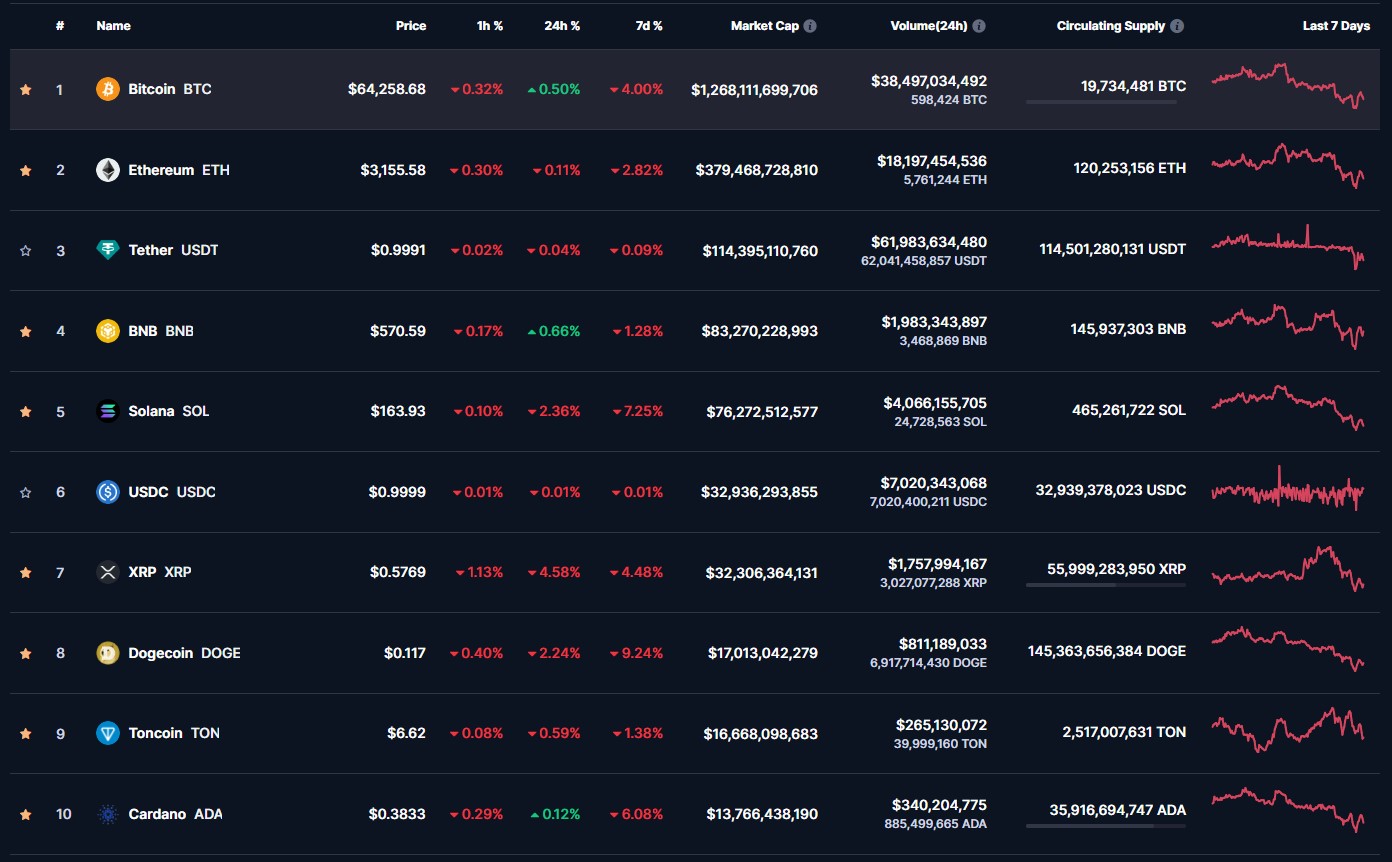Add Tether to watchlist with star
1392x862 pixels.
point(26,250)
